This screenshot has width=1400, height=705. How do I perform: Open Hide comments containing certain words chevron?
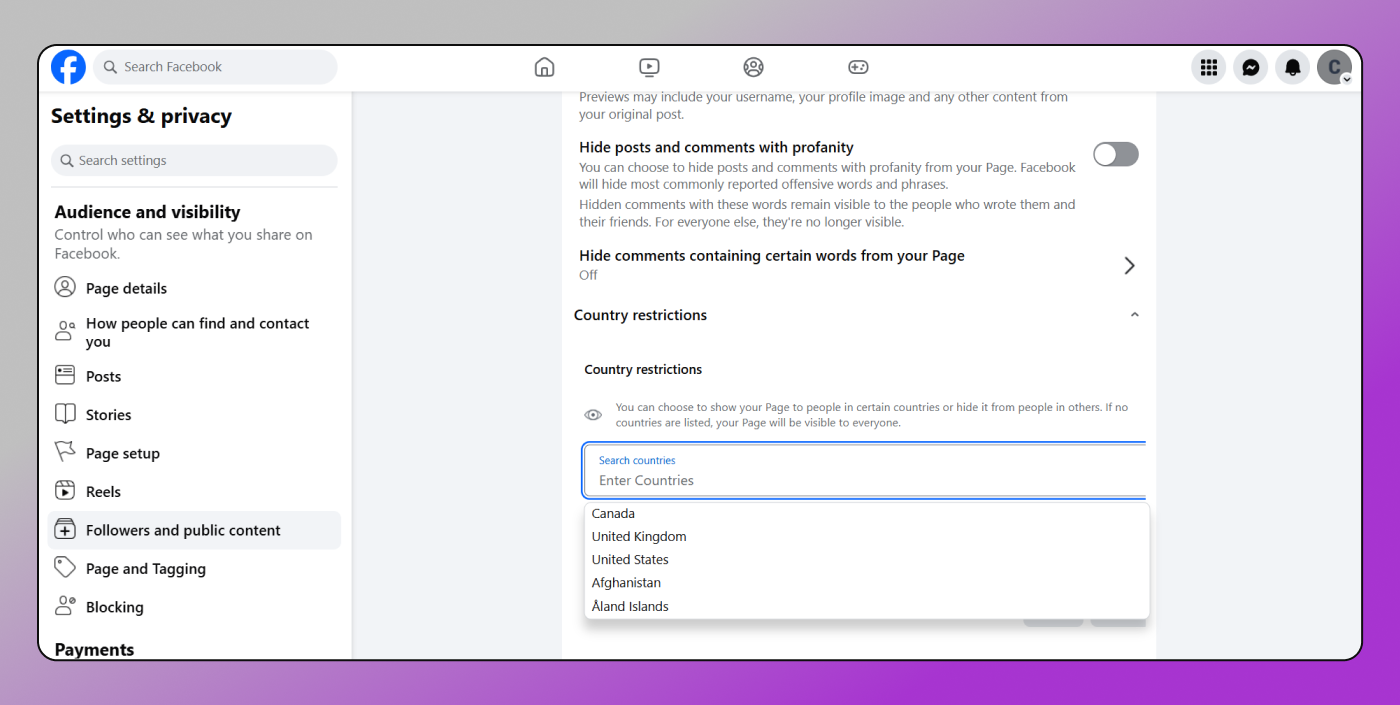(x=1129, y=265)
